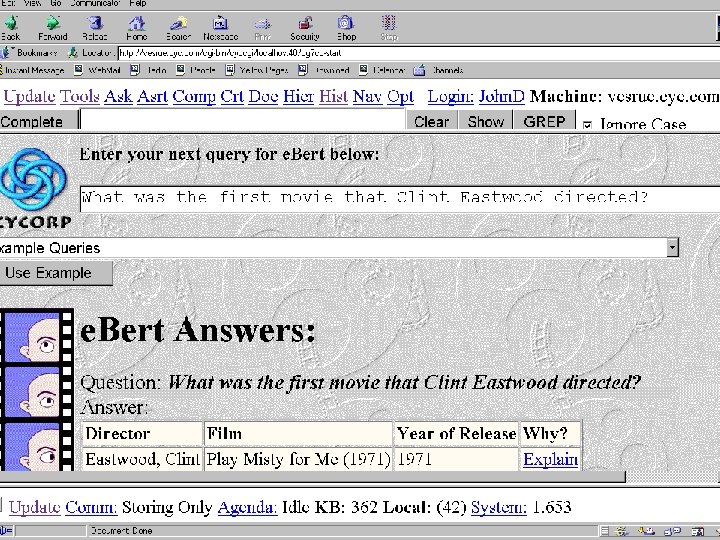Reload the page using the Reload icon

pyautogui.click(x=95, y=23)
